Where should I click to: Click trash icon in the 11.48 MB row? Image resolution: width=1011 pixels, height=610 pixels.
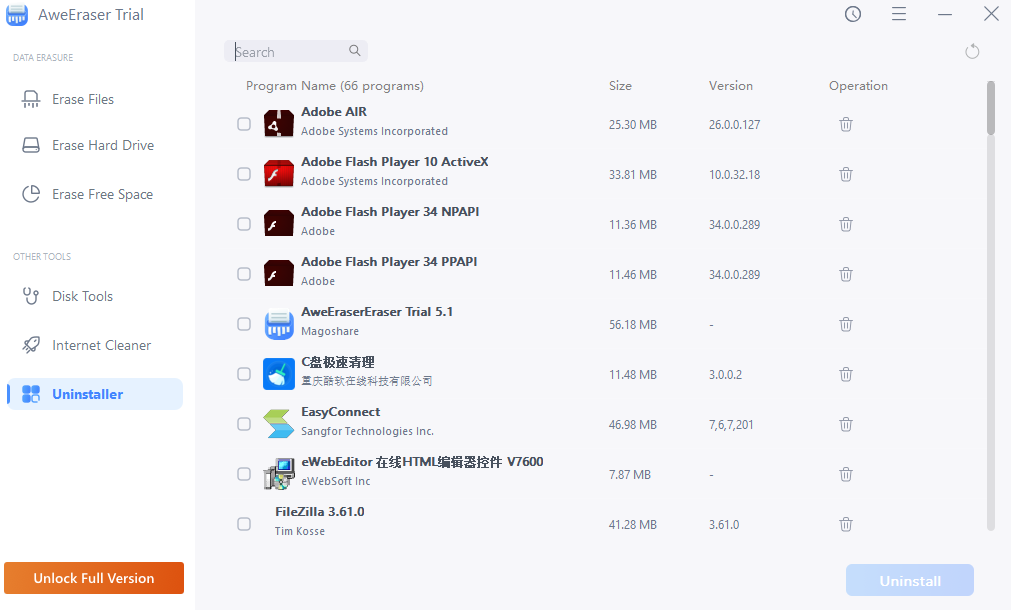click(846, 374)
